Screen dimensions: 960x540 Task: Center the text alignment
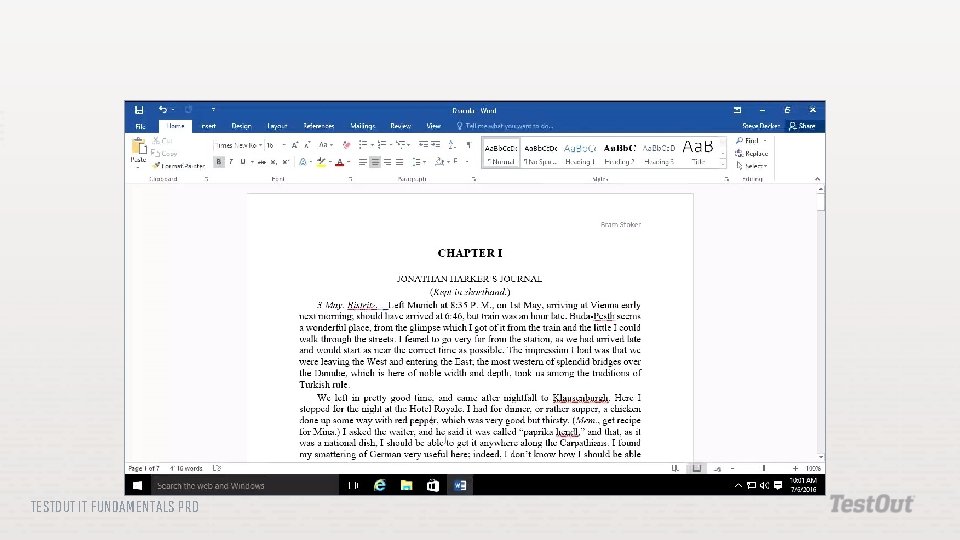(x=375, y=162)
